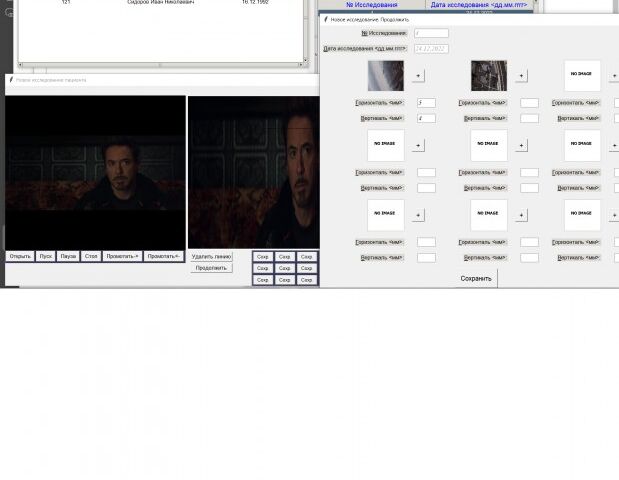Image resolution: width=619 pixels, height=480 pixels.
Task: Rewind with the Промотать<- button
Action: 163,256
